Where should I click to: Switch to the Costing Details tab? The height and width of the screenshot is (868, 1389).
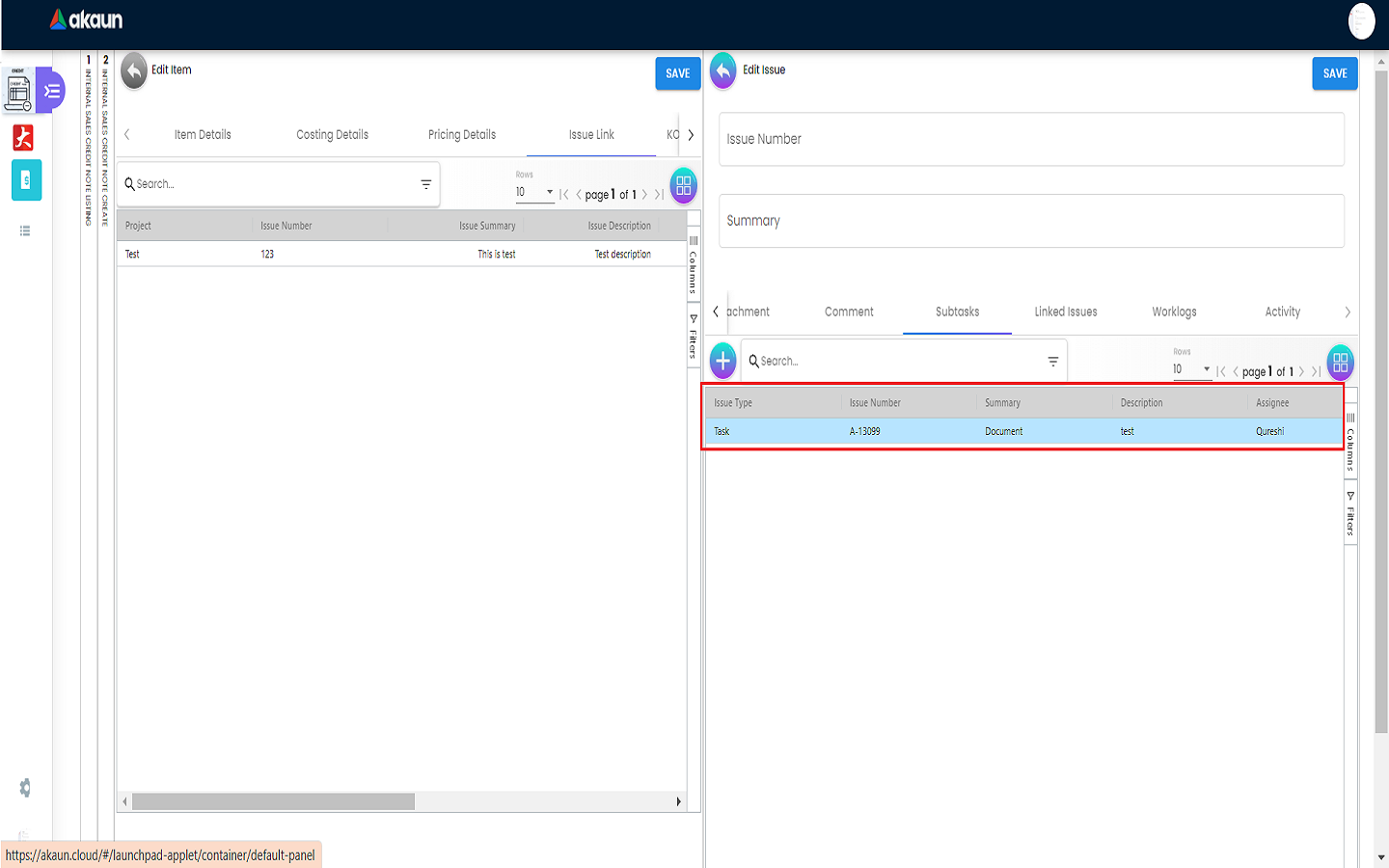pos(332,135)
